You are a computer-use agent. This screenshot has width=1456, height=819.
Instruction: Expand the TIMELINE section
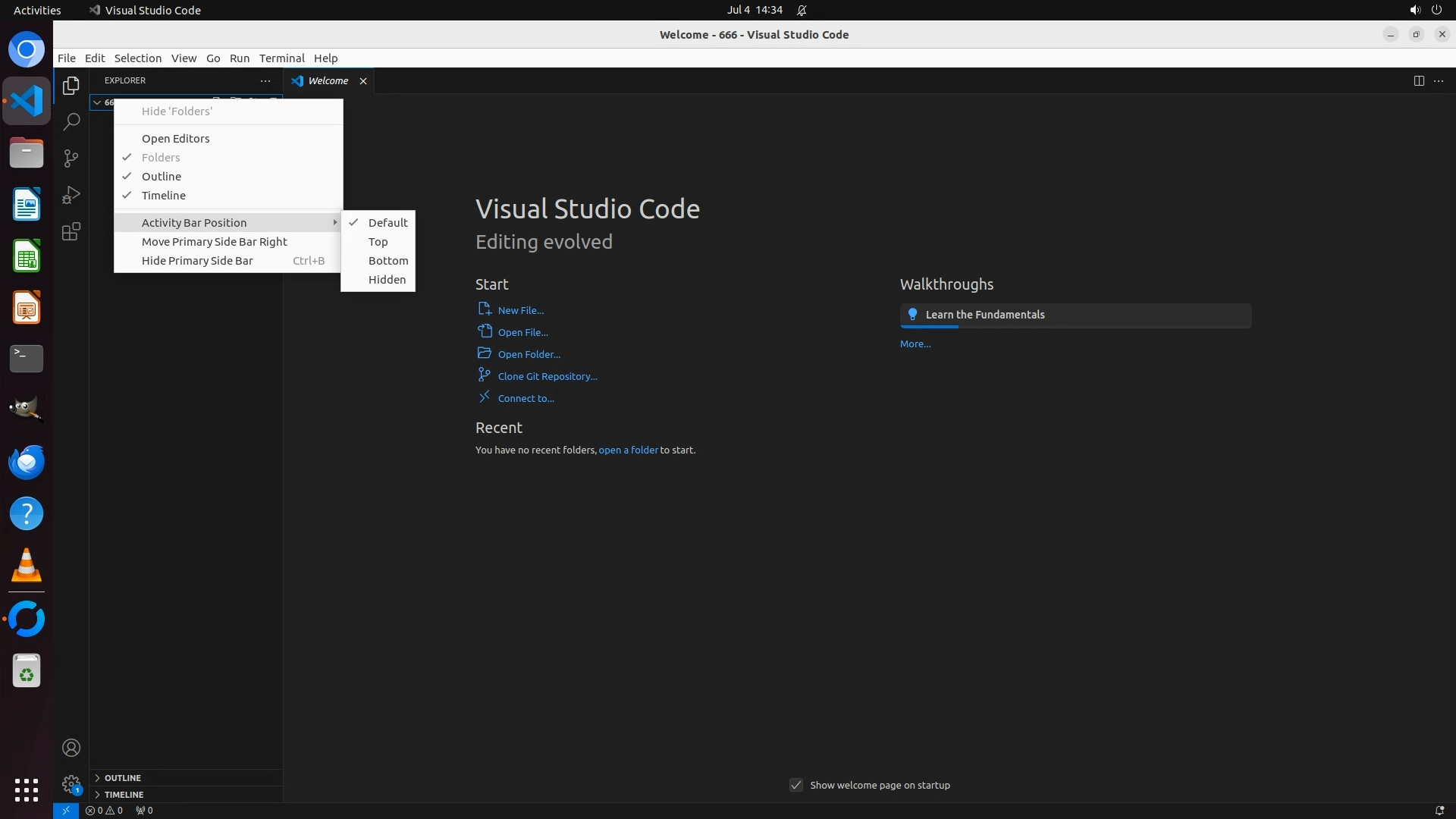pos(124,795)
